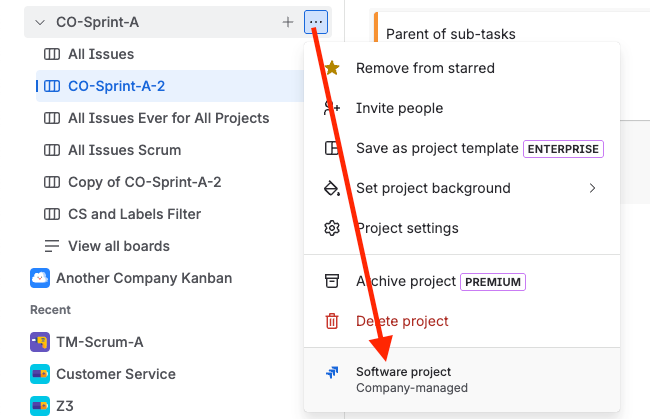
Task: Select Delete project from the menu
Action: click(x=402, y=321)
